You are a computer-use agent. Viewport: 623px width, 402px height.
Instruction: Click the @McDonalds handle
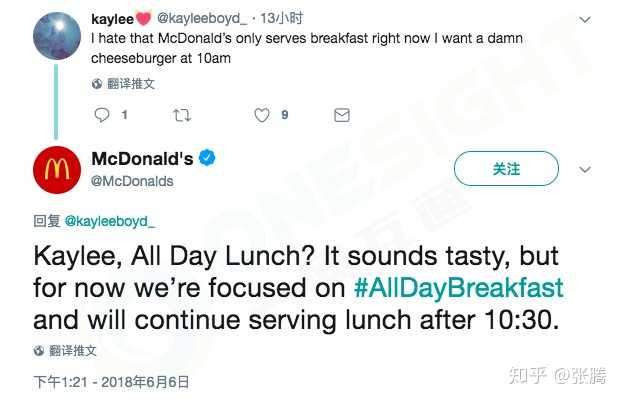(x=132, y=181)
